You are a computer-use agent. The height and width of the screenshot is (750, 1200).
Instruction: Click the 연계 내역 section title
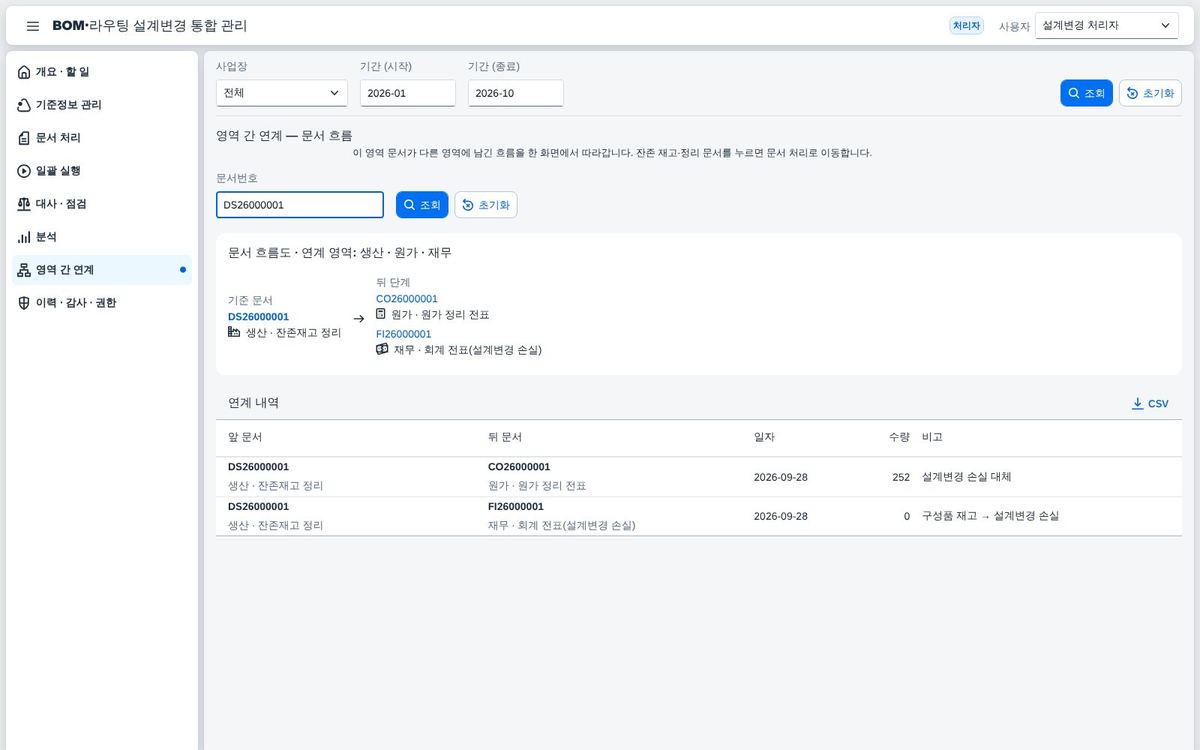253,403
